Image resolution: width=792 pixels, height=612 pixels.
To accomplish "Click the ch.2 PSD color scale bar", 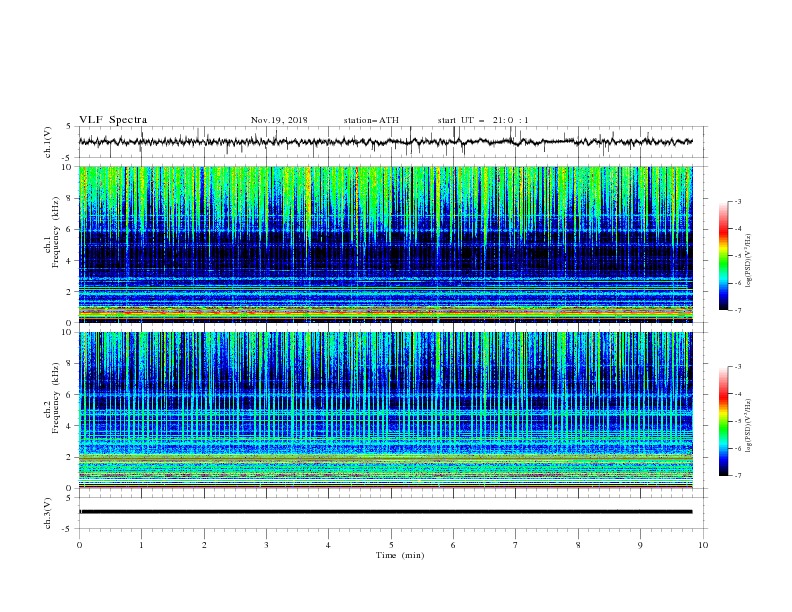I will (x=723, y=421).
